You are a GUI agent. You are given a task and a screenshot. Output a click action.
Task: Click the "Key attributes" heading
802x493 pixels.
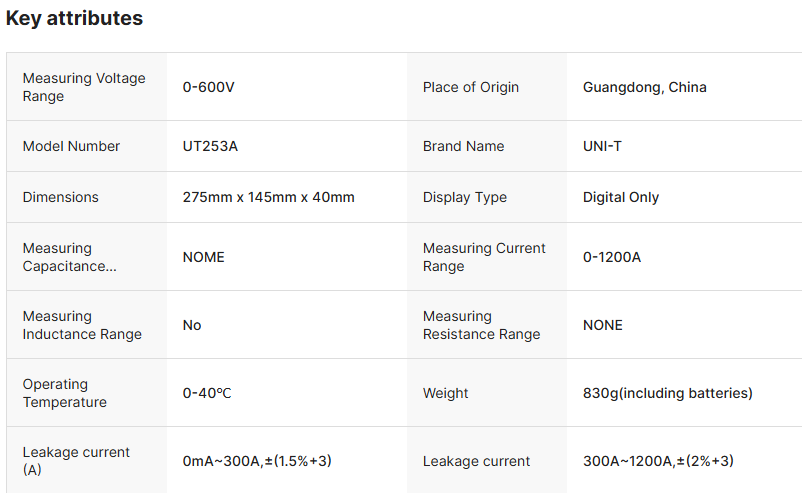tap(75, 18)
